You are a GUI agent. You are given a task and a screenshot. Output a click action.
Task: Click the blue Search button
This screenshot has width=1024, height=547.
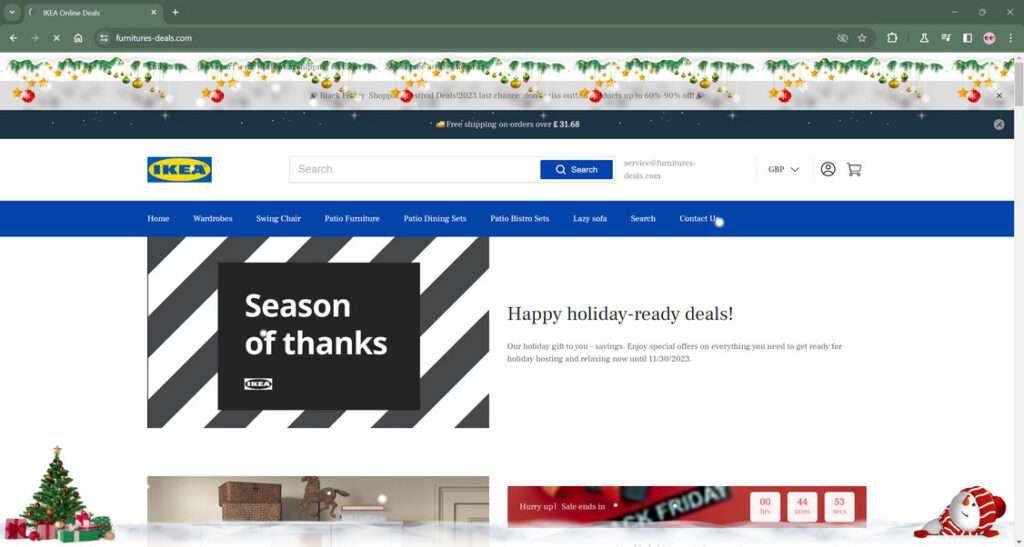pyautogui.click(x=576, y=170)
